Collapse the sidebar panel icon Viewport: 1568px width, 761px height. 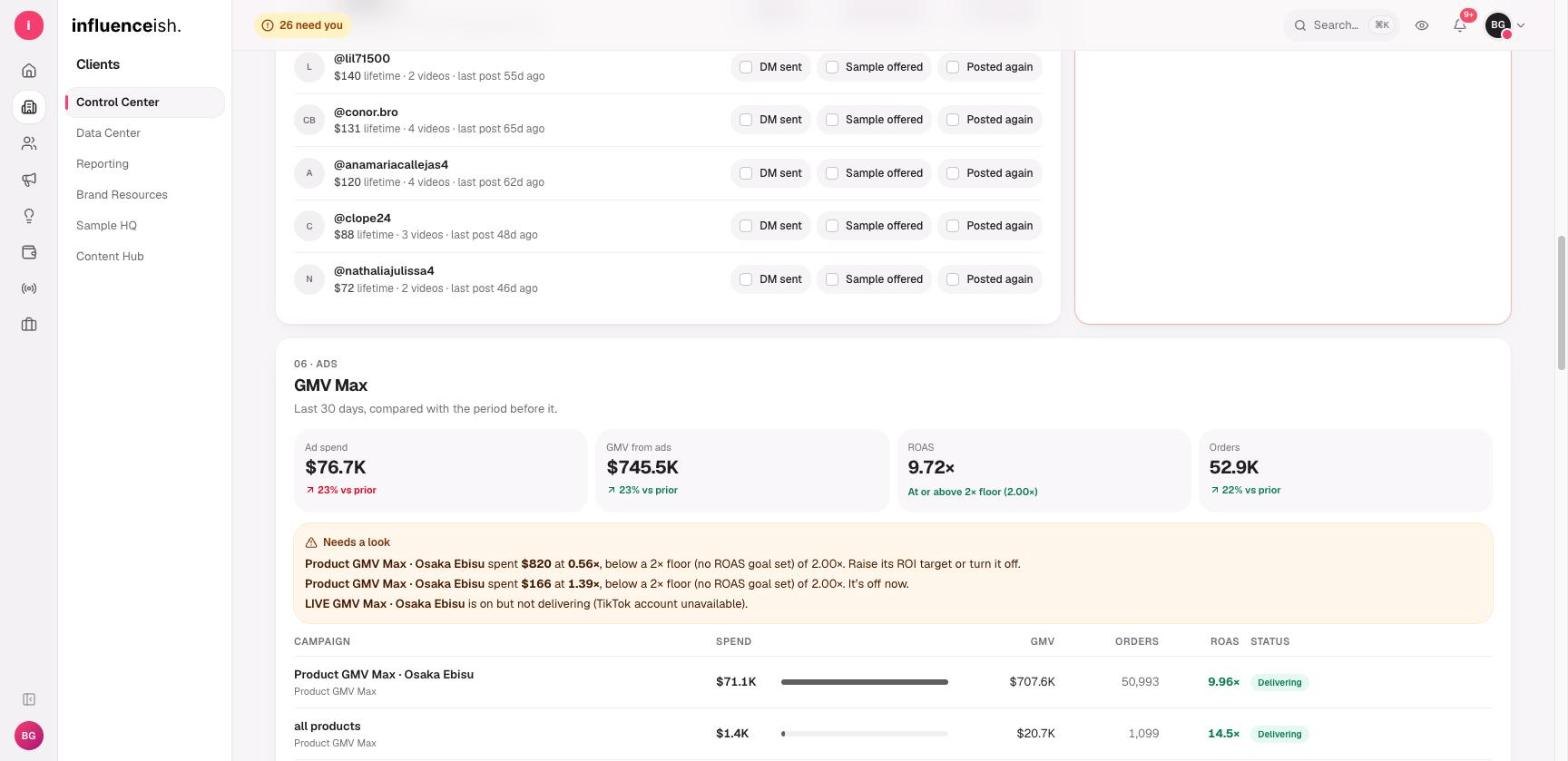pyautogui.click(x=29, y=699)
